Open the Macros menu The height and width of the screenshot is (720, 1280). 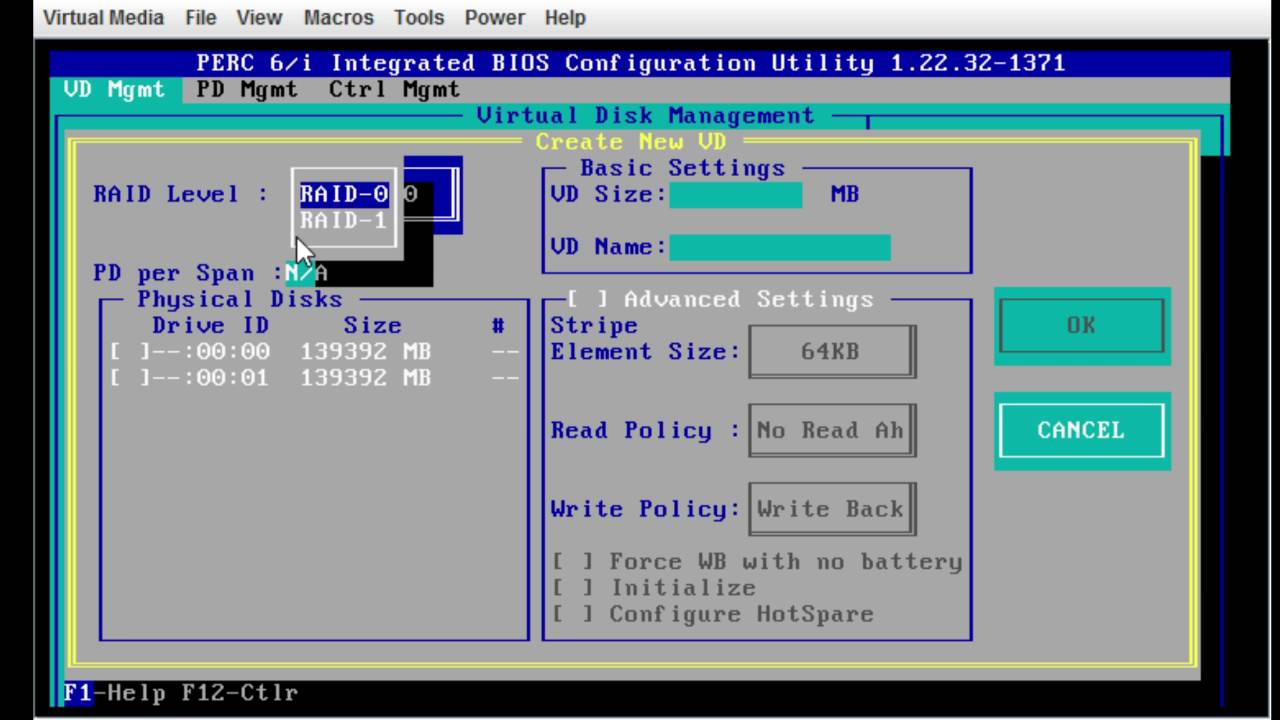point(338,17)
